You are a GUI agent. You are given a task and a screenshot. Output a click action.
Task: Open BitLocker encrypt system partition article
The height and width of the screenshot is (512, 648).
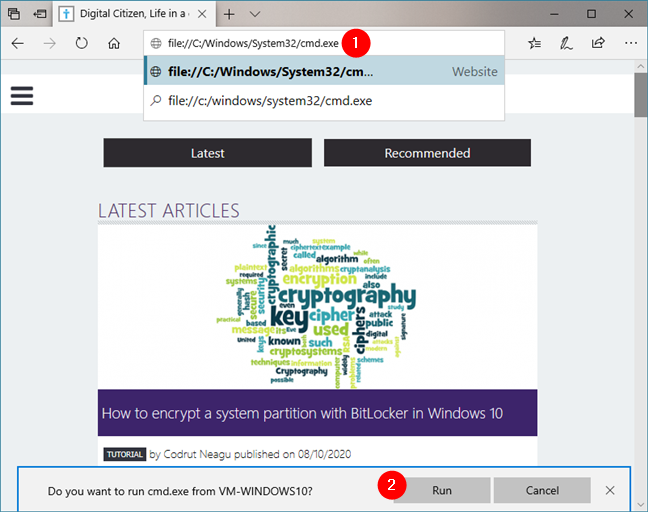point(317,413)
